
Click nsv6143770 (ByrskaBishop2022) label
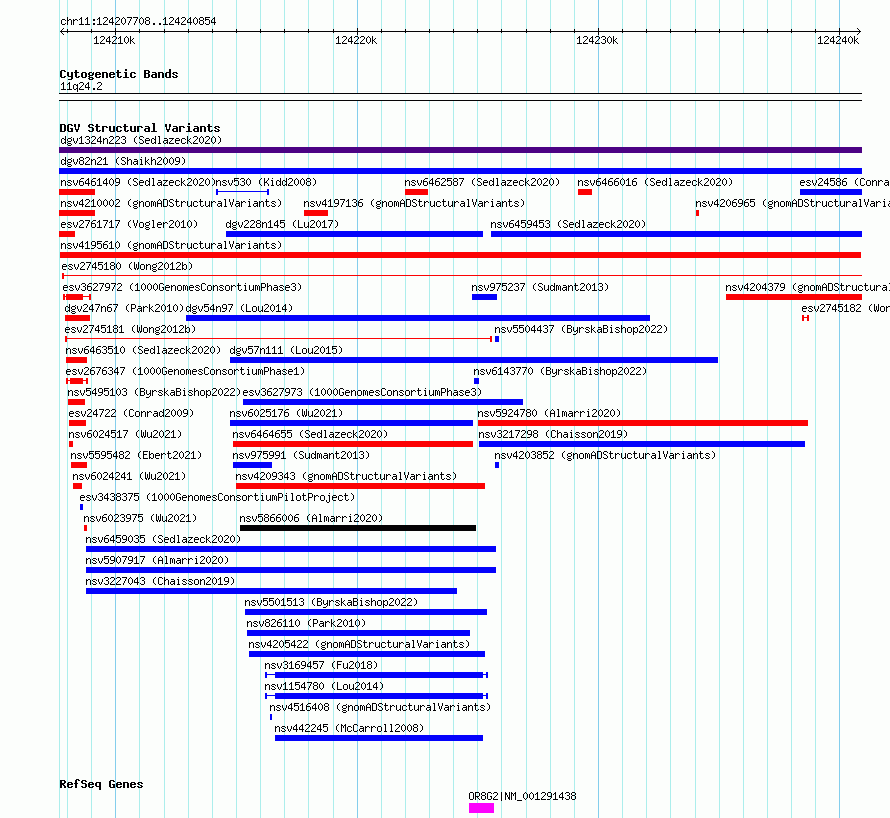[x=560, y=371]
